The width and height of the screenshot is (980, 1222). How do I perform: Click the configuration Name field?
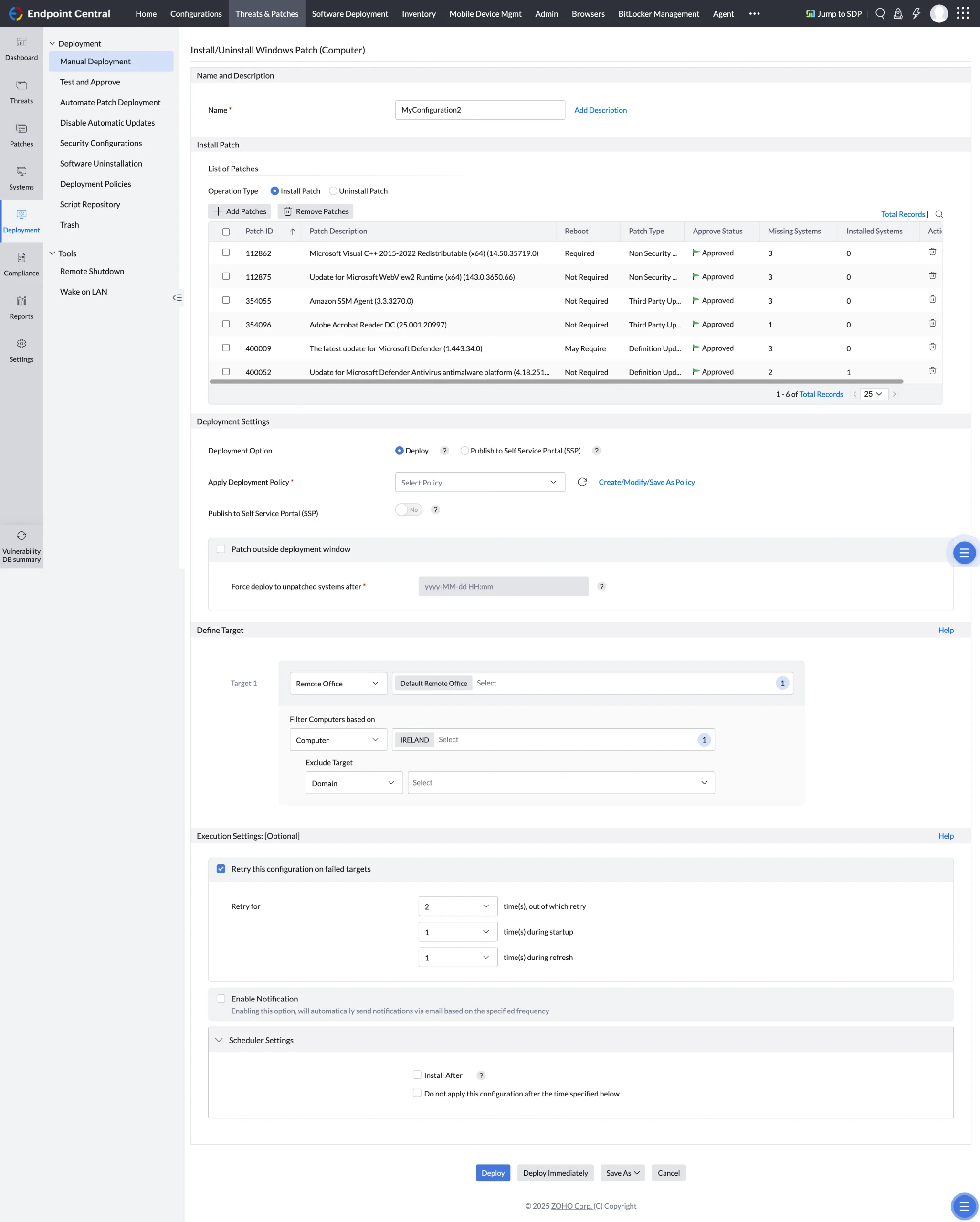[480, 110]
